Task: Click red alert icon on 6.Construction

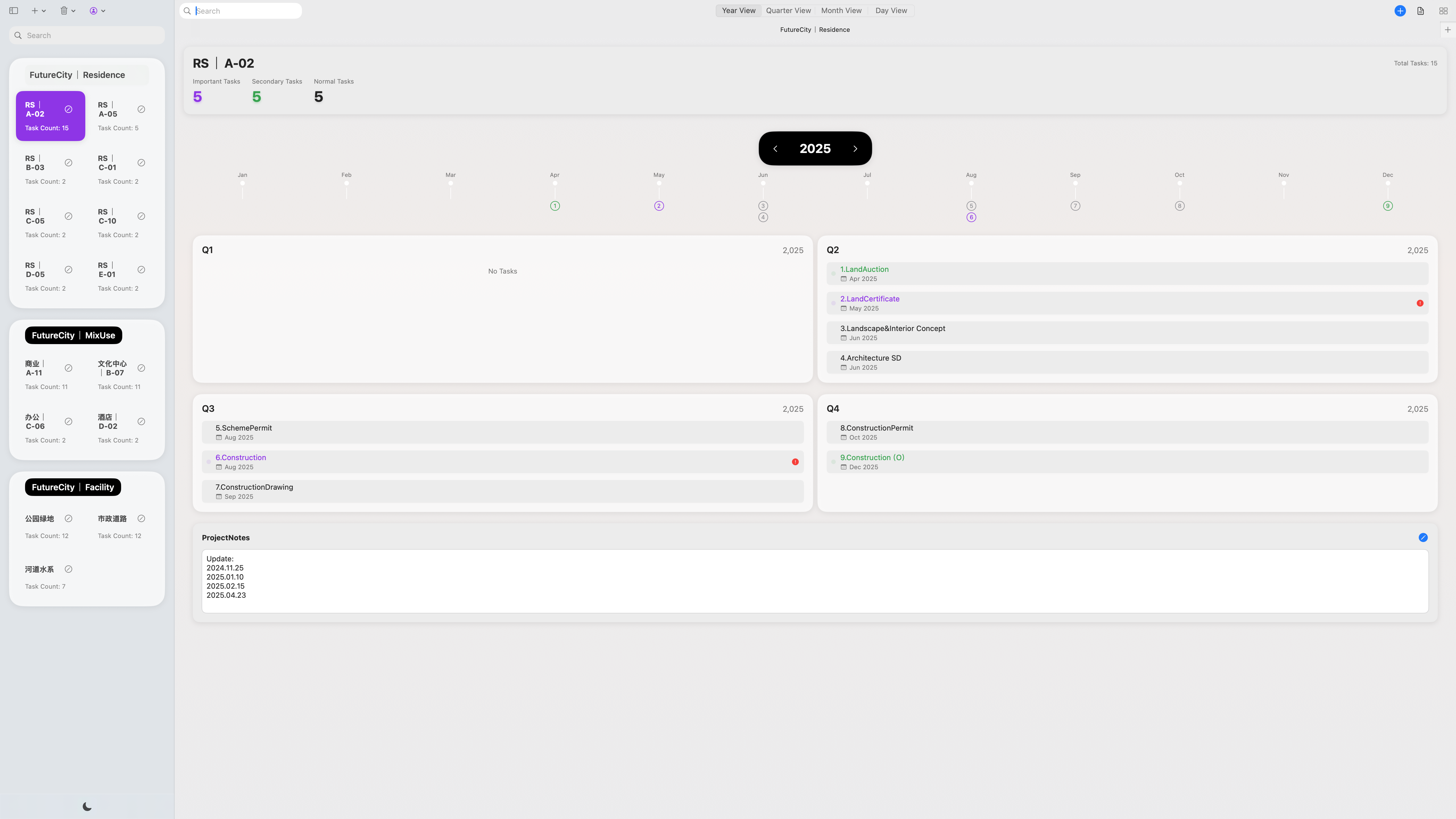Action: [795, 462]
